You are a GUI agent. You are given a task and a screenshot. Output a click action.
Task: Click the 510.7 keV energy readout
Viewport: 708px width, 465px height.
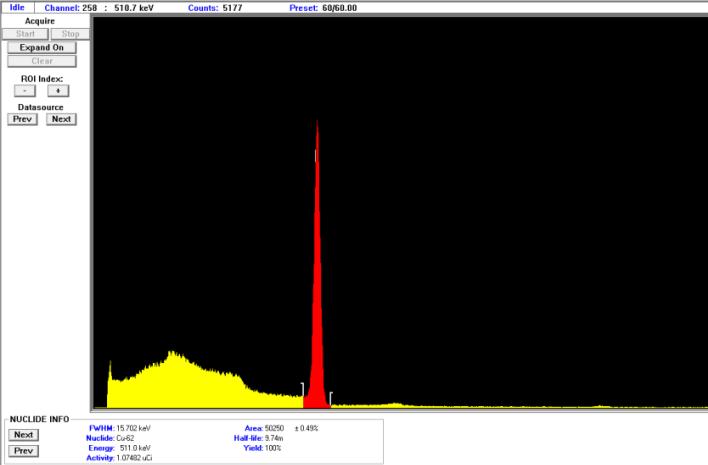[x=134, y=8]
